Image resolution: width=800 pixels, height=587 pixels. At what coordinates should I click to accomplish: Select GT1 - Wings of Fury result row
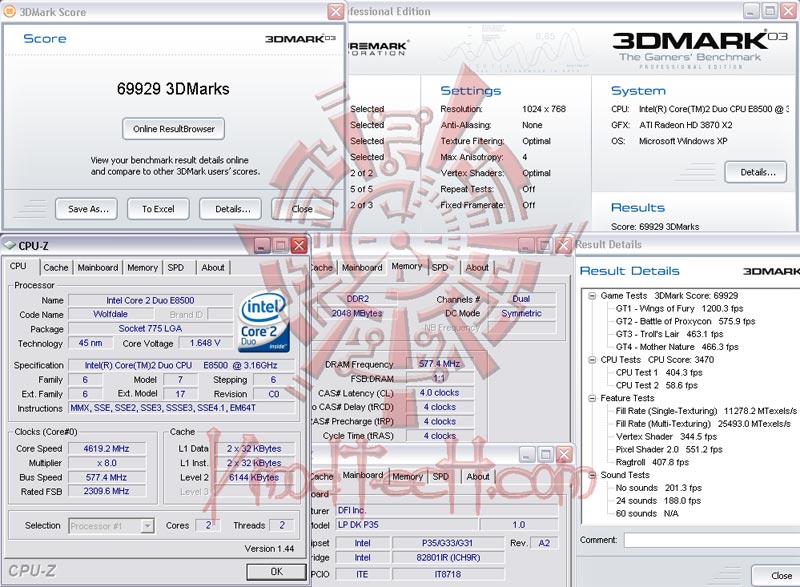(x=679, y=309)
